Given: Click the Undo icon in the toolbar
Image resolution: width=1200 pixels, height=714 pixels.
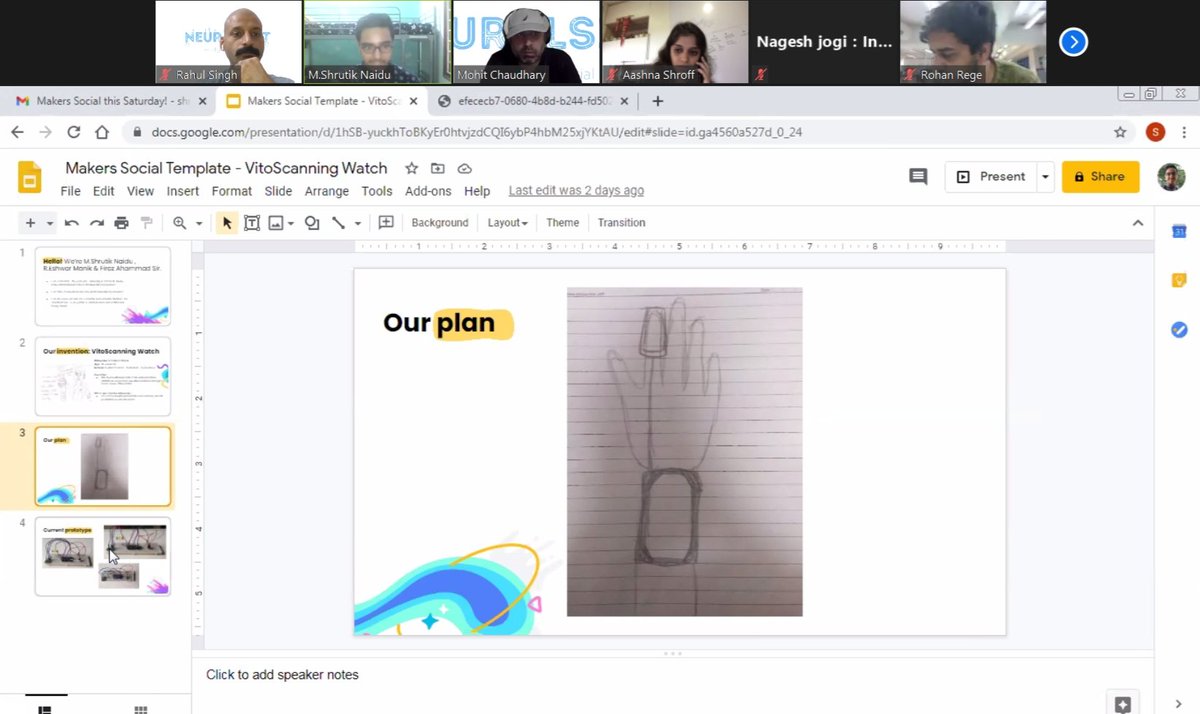Looking at the screenshot, I should tap(71, 222).
